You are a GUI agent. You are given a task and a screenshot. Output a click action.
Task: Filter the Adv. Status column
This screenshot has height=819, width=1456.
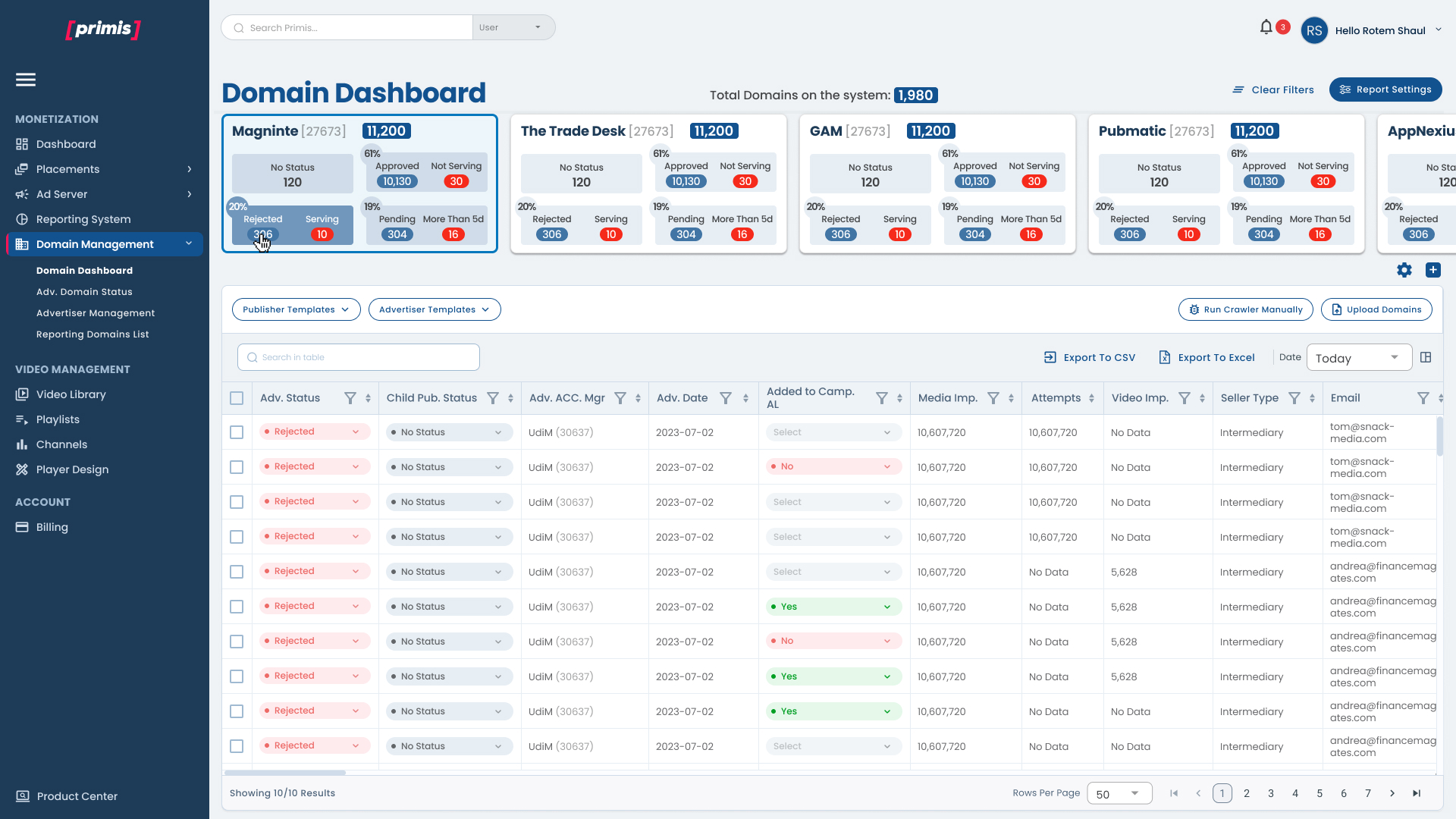(x=350, y=398)
